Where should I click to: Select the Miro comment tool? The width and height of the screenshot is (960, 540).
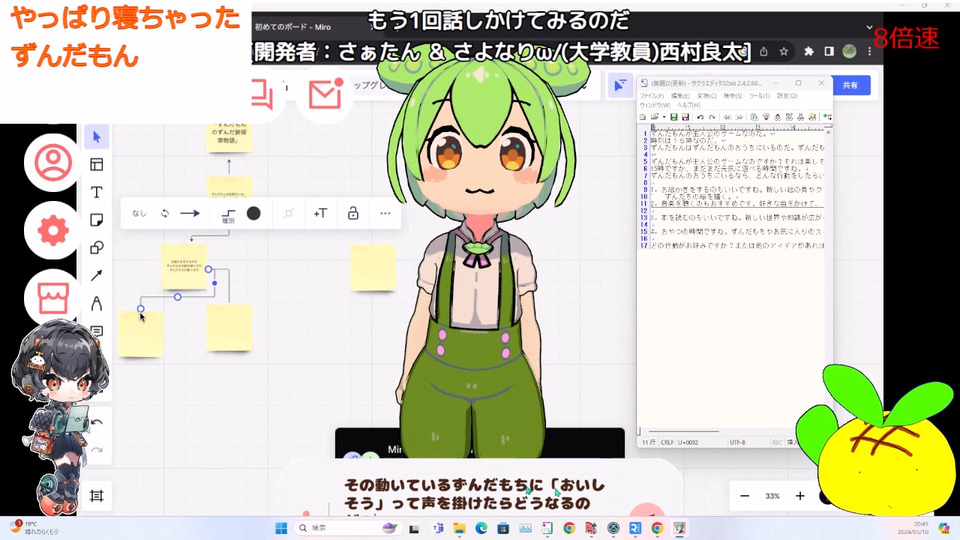click(96, 331)
